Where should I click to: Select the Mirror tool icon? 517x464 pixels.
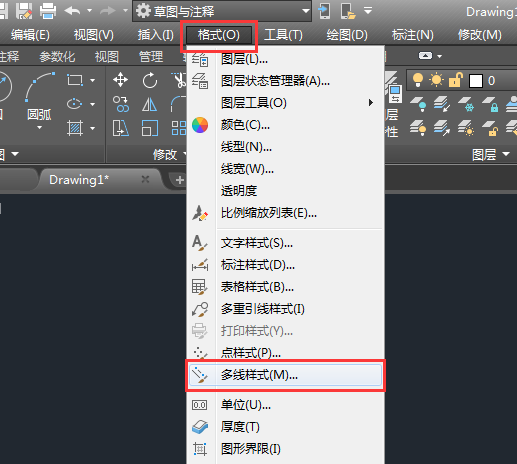(x=150, y=104)
